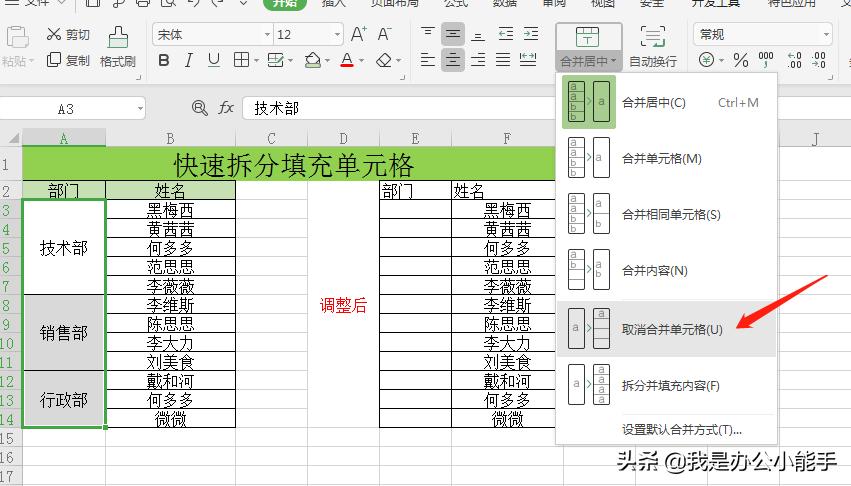Click the Wrap Text (自动换行) icon
Image resolution: width=851 pixels, height=486 pixels.
coord(652,37)
